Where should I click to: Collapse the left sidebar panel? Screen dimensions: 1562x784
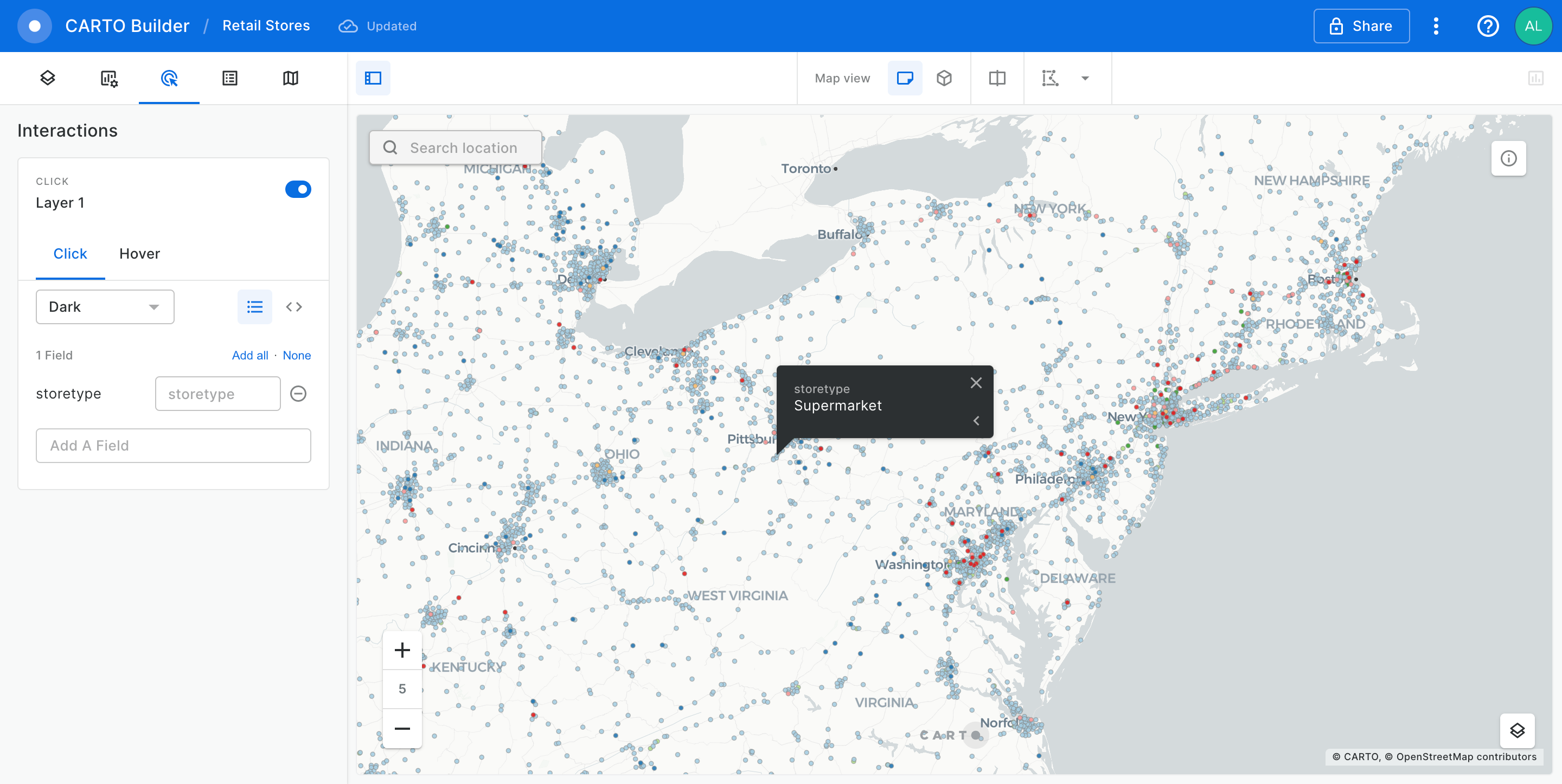click(x=373, y=78)
